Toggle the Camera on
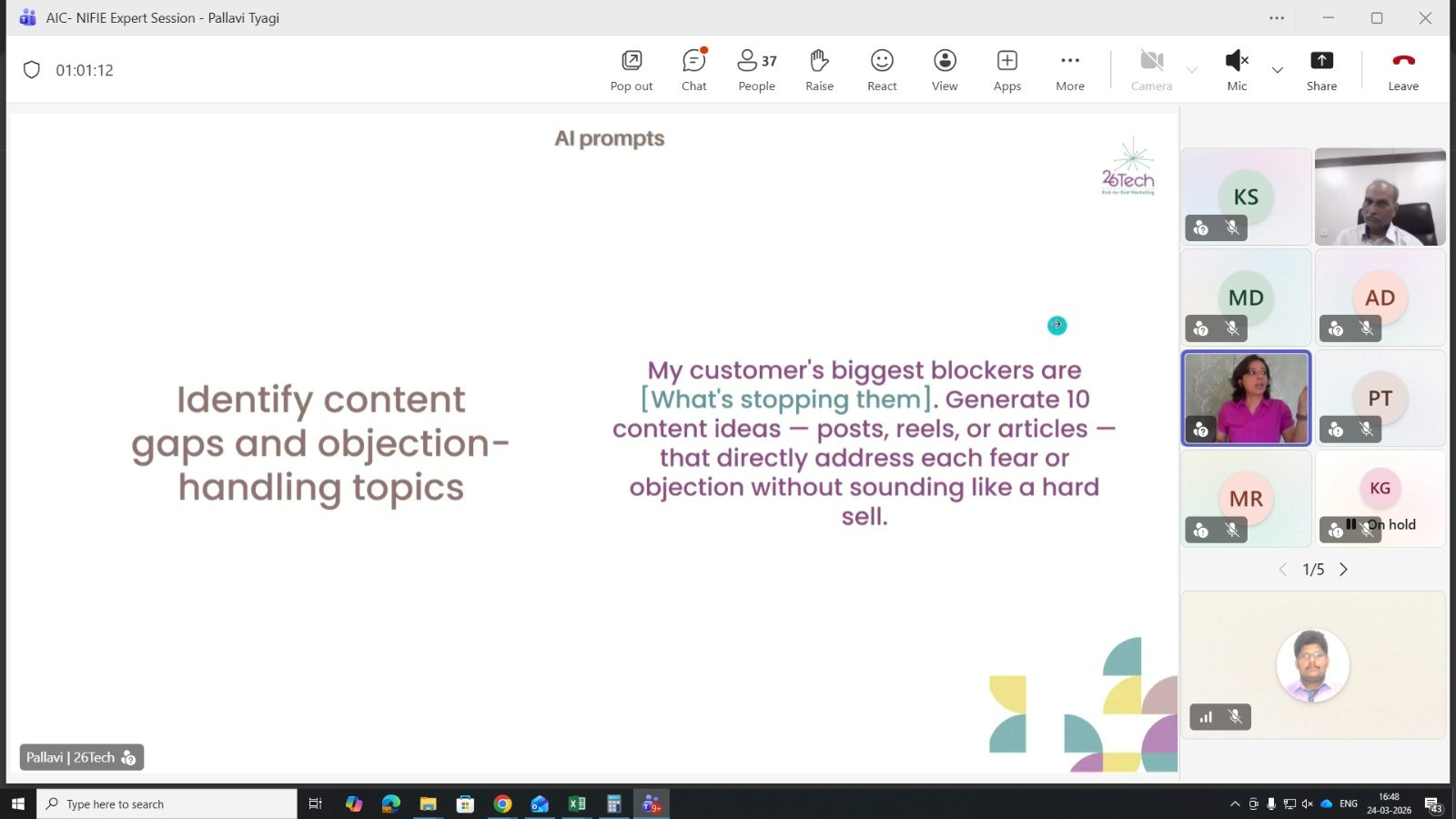This screenshot has height=819, width=1456. click(x=1151, y=70)
